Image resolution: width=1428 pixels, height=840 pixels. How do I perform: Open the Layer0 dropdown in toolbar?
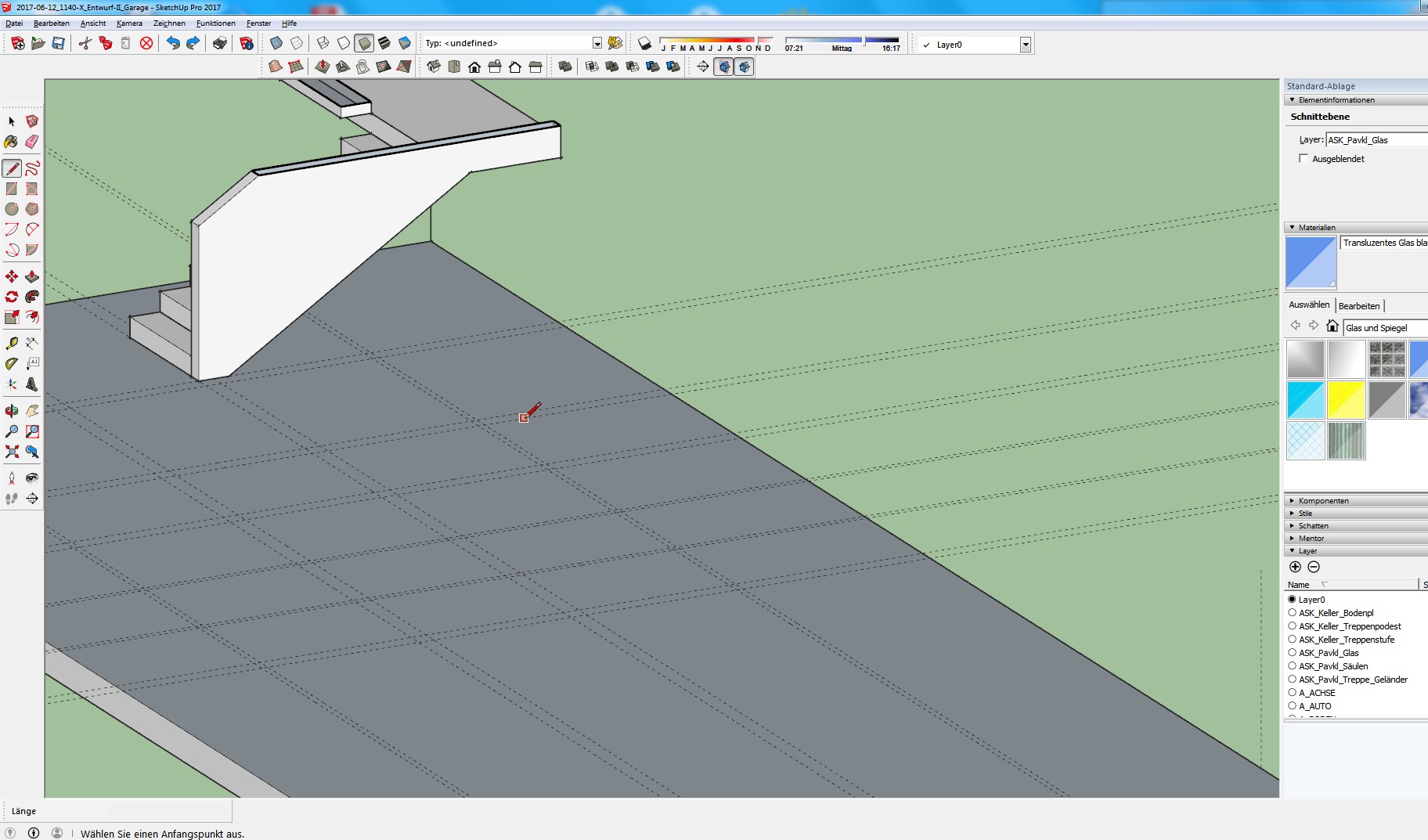click(x=1025, y=45)
